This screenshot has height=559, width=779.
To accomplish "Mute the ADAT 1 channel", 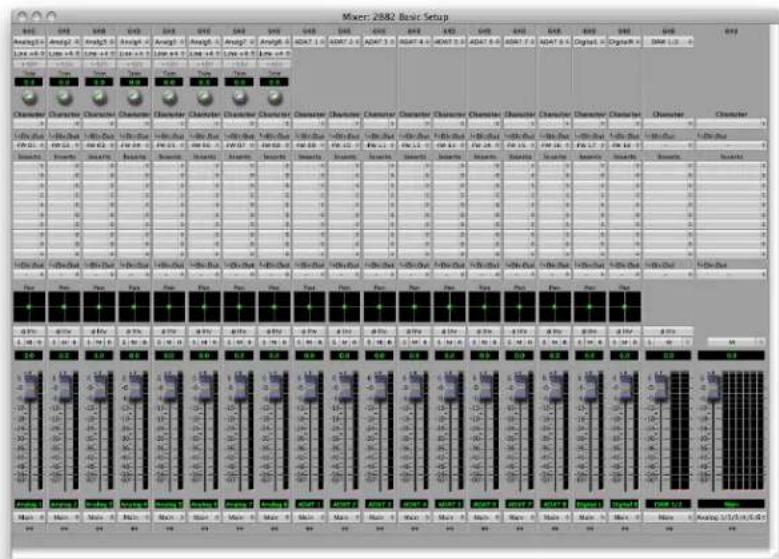I will click(309, 342).
